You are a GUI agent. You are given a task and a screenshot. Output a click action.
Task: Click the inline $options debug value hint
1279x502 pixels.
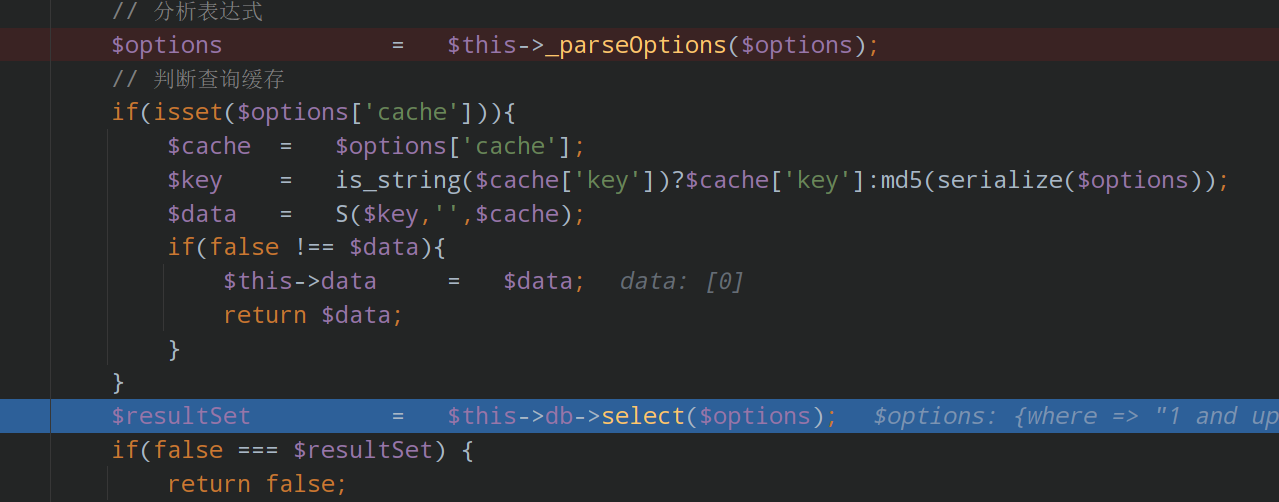(1076, 416)
